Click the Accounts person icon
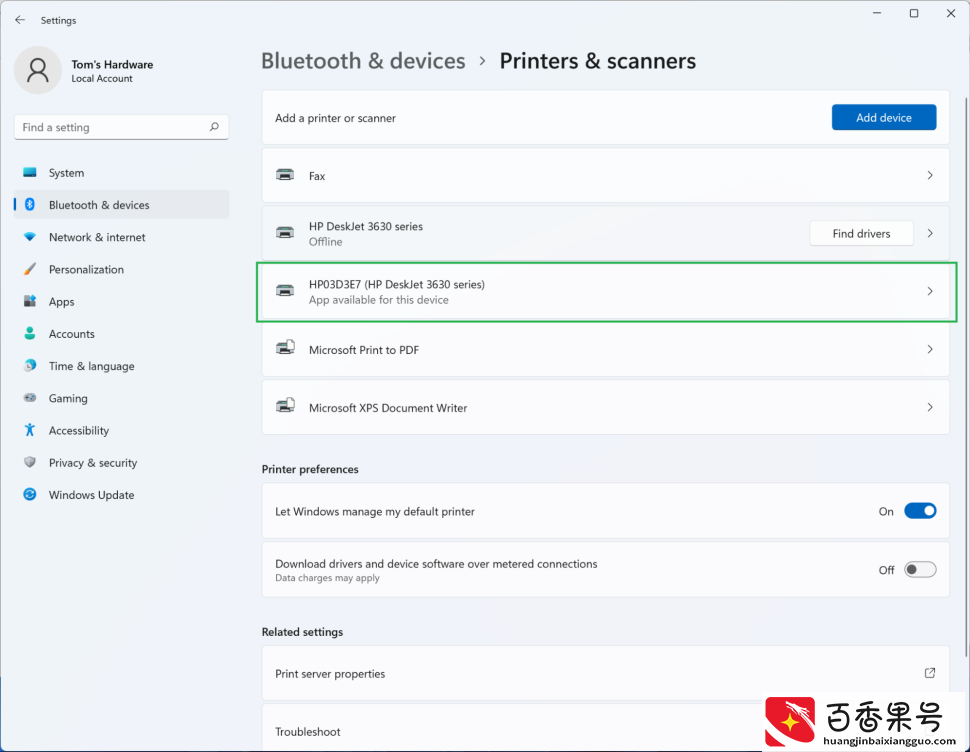 [x=30, y=333]
